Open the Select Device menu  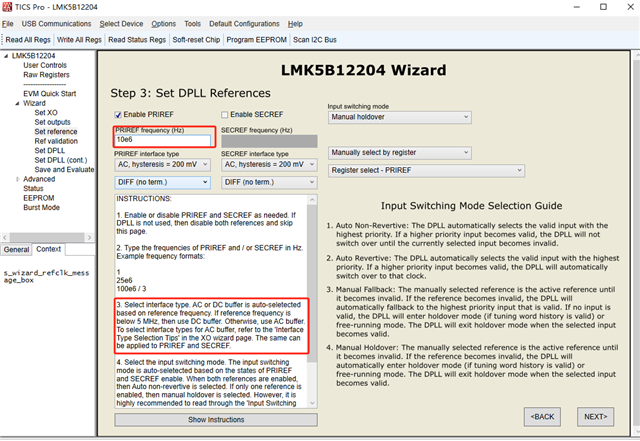point(121,24)
